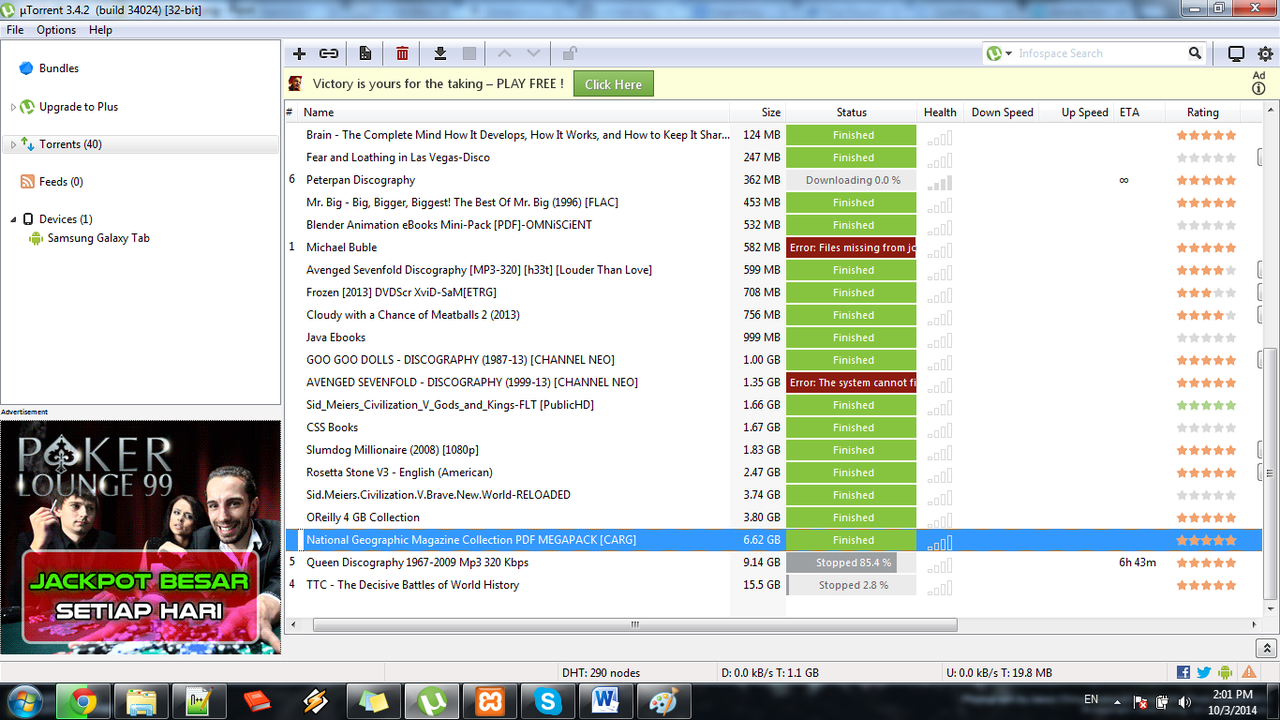Viewport: 1280px width, 720px height.
Task: Open Microsoft Word from the taskbar
Action: click(x=606, y=702)
